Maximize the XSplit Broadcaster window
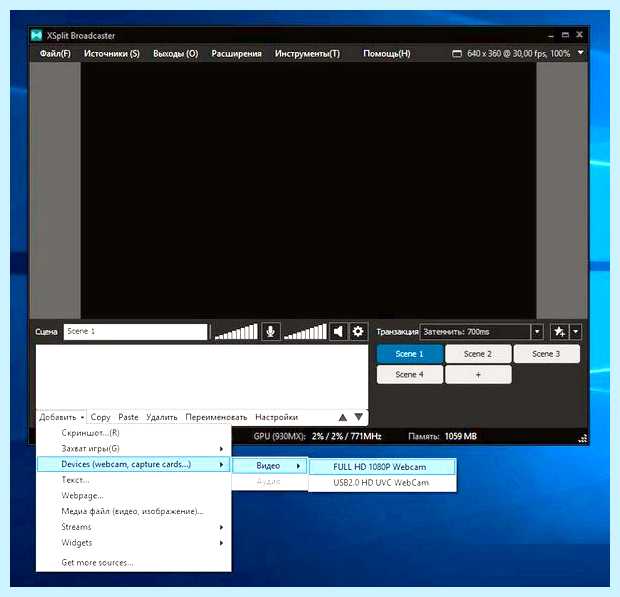 [x=565, y=35]
